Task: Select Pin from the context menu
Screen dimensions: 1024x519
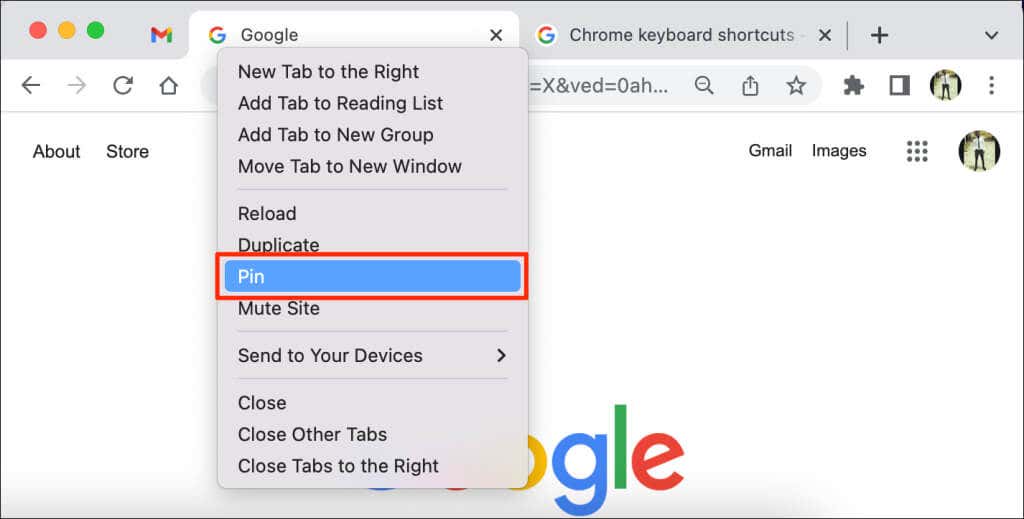Action: tap(372, 276)
